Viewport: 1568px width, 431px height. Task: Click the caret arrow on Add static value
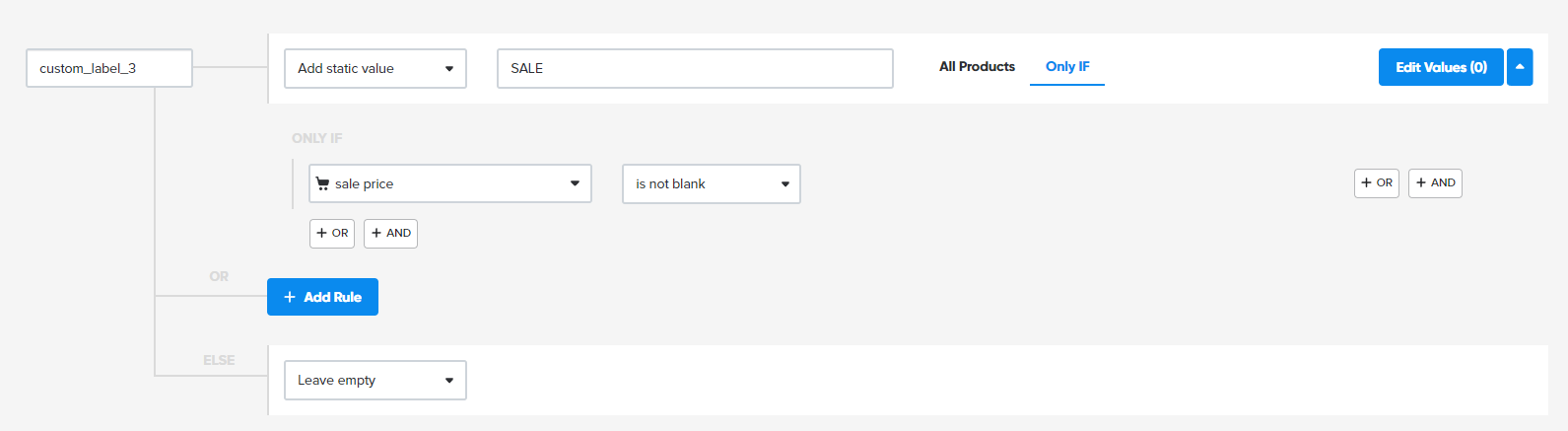coord(449,69)
